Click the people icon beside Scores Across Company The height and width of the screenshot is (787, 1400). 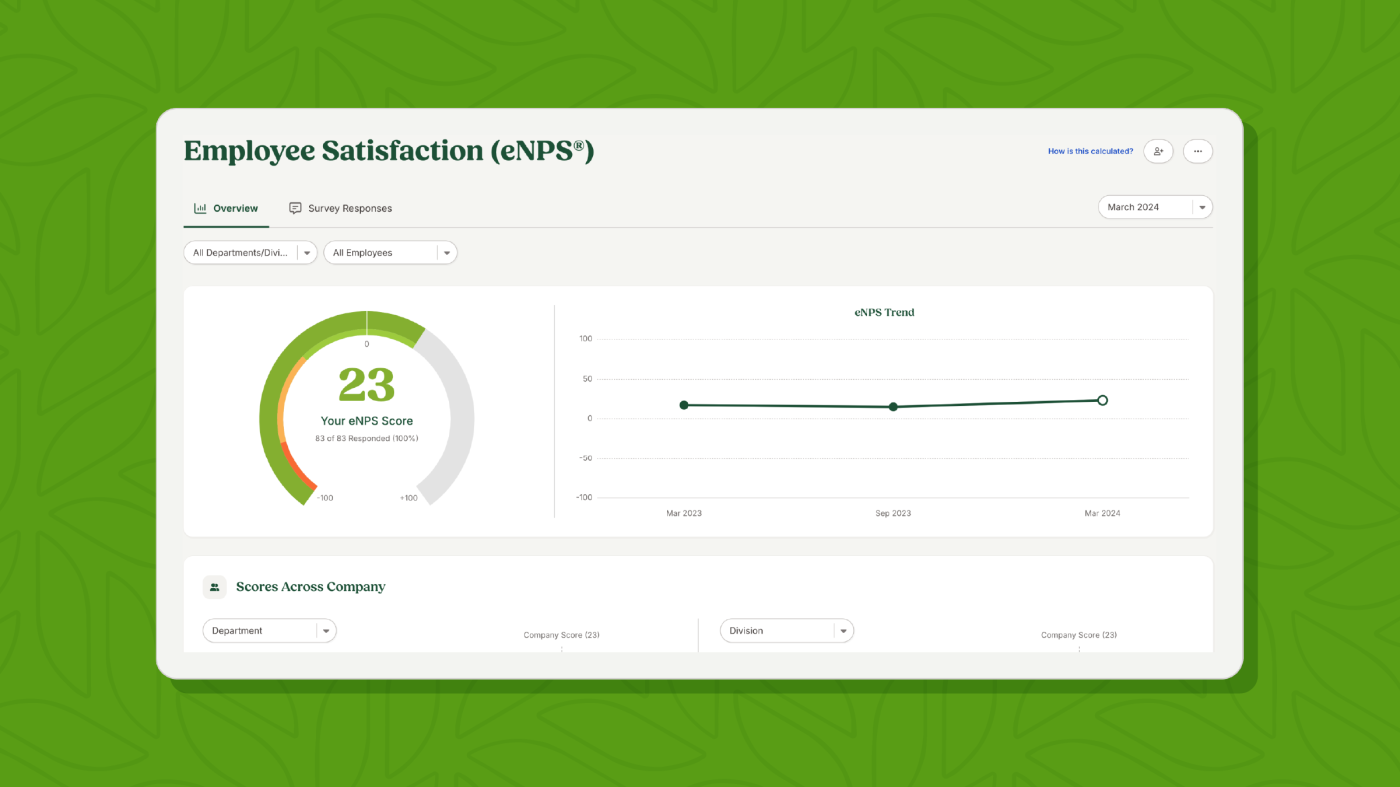[215, 587]
